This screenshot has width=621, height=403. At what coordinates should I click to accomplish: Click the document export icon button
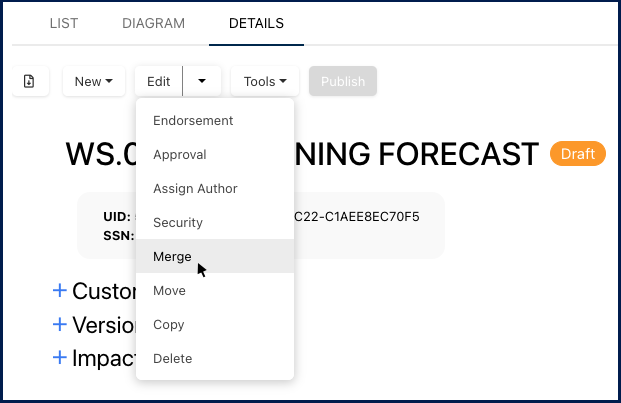tap(29, 81)
